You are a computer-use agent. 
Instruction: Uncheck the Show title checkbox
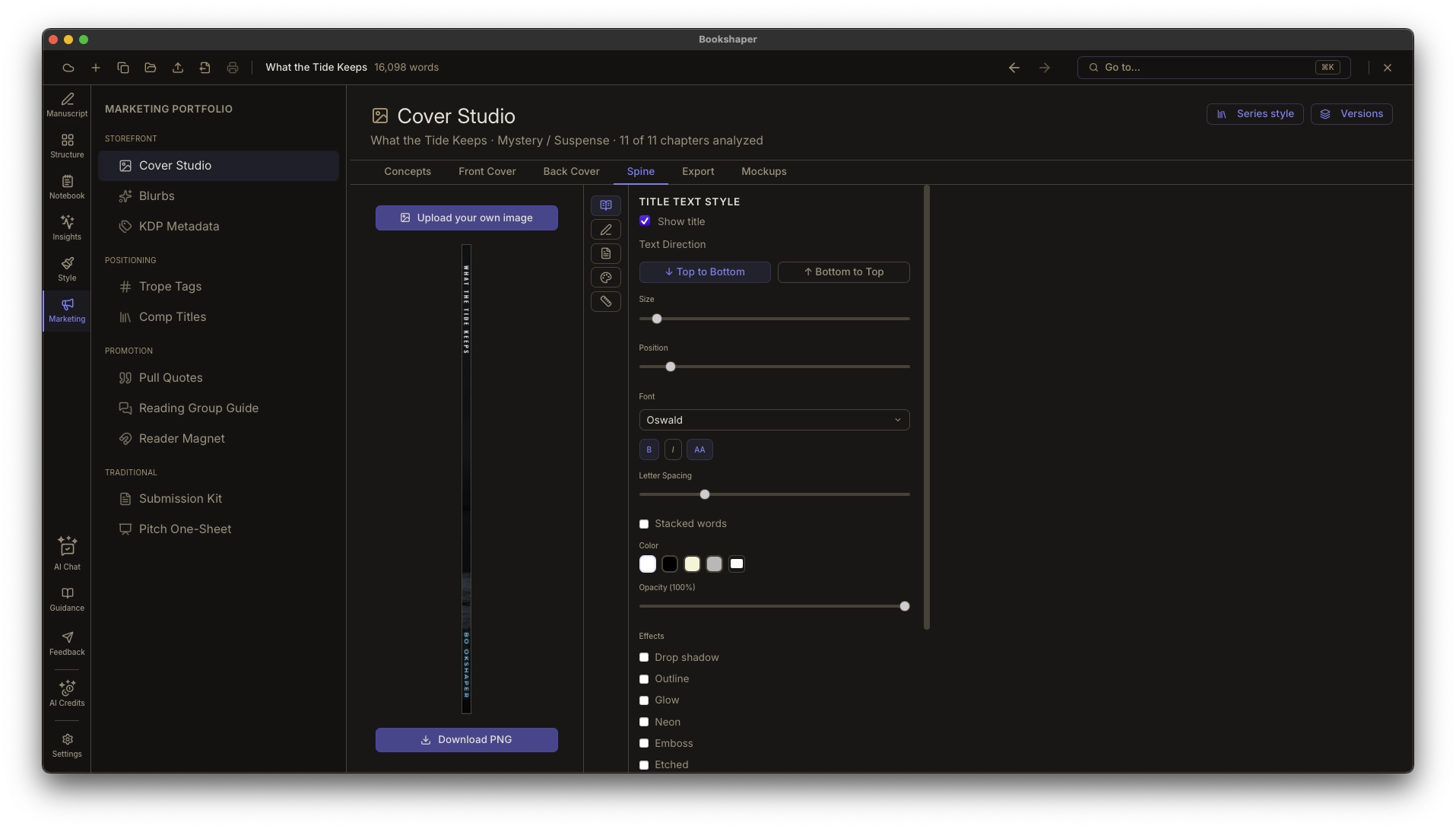[x=645, y=221]
